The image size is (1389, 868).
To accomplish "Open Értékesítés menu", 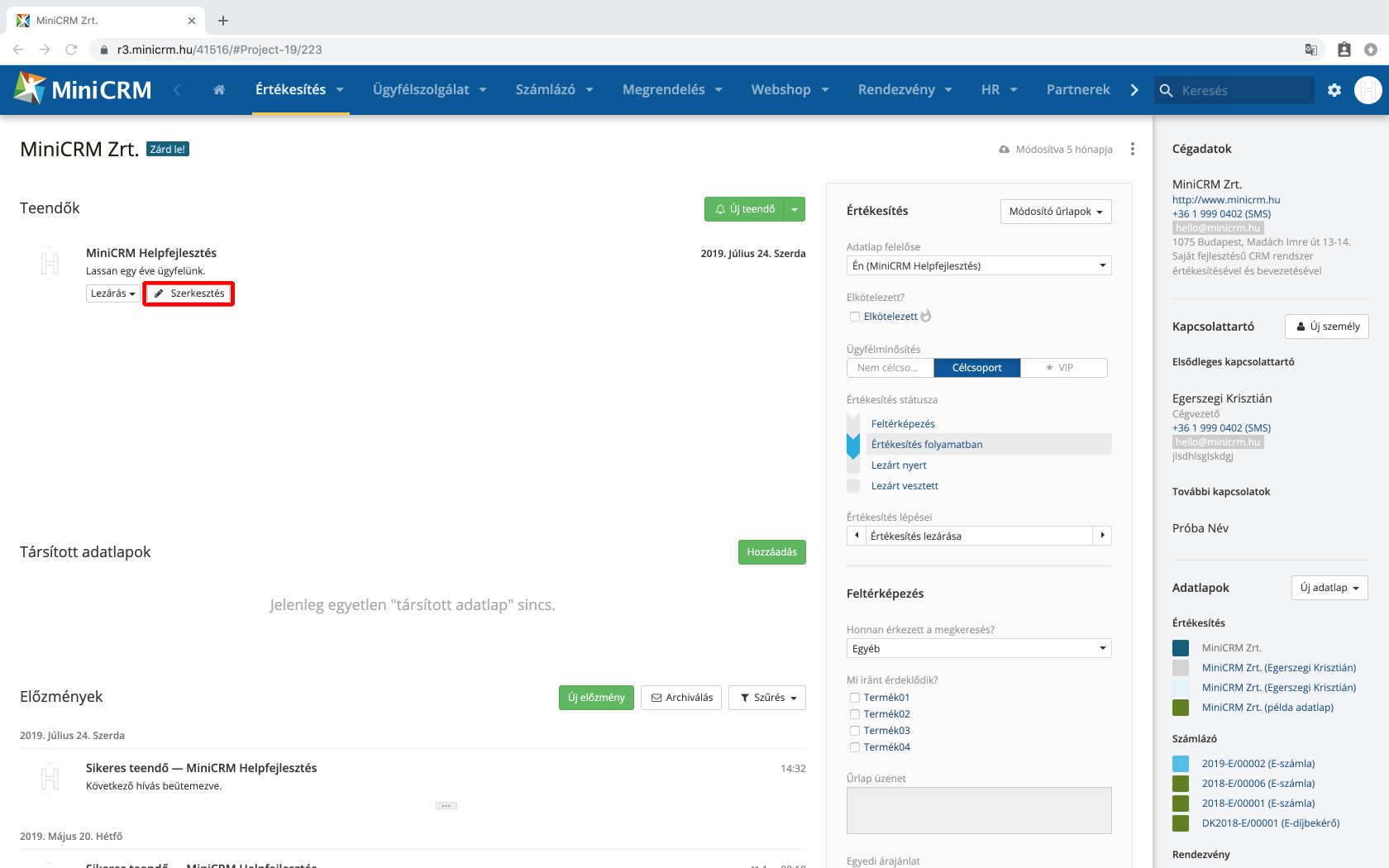I will [299, 90].
